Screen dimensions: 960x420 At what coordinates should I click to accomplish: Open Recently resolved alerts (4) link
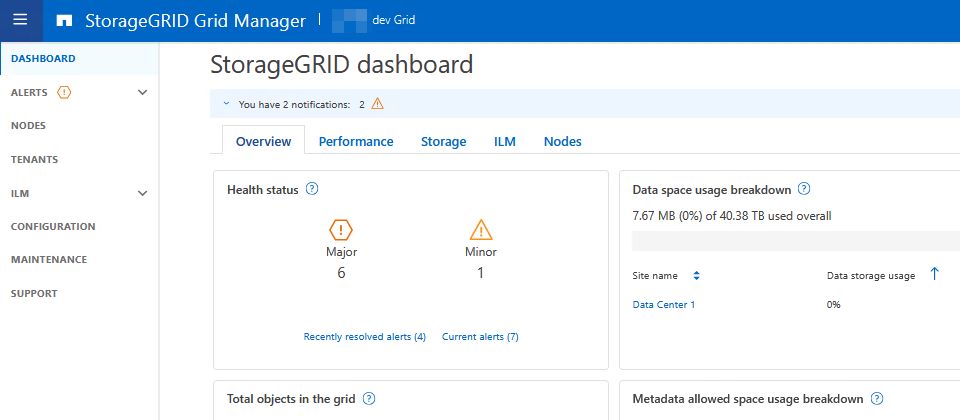[364, 337]
